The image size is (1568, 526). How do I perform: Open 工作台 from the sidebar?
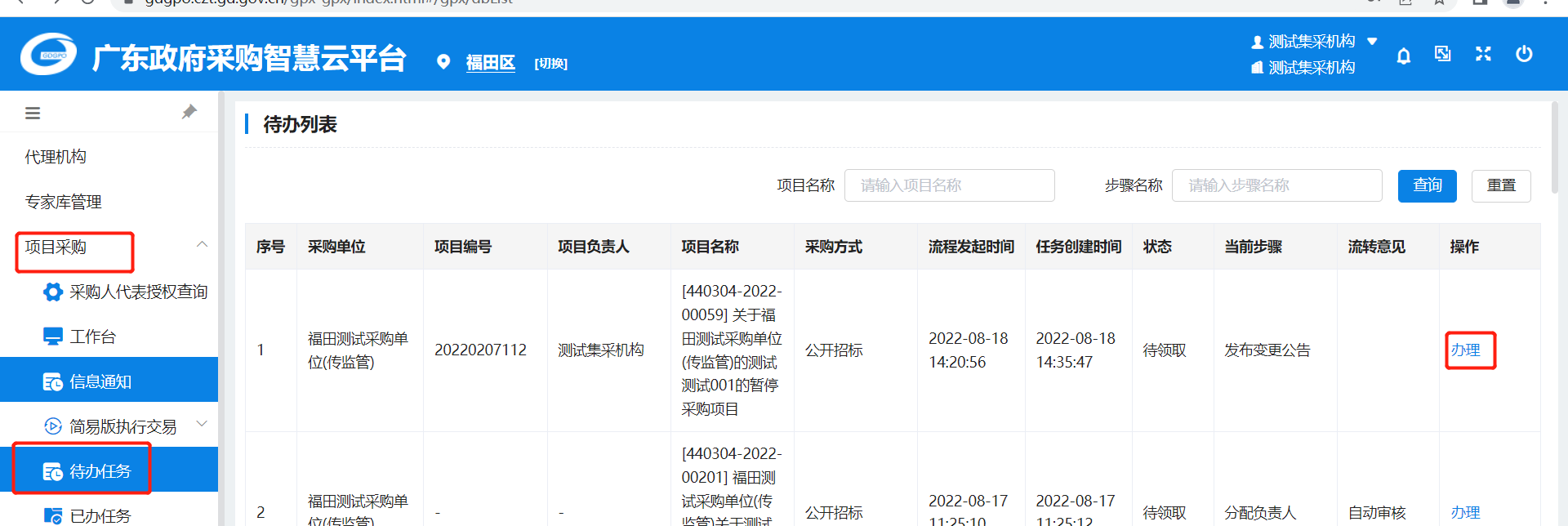click(92, 337)
